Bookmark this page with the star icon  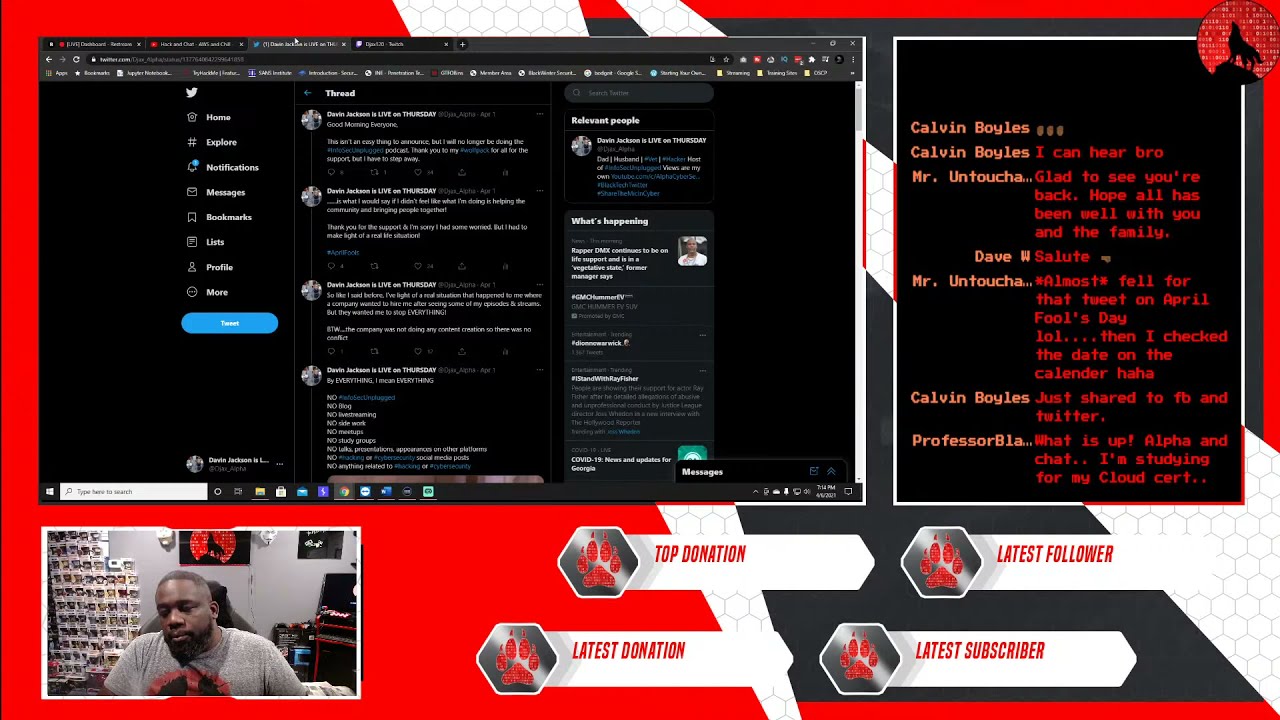point(726,59)
